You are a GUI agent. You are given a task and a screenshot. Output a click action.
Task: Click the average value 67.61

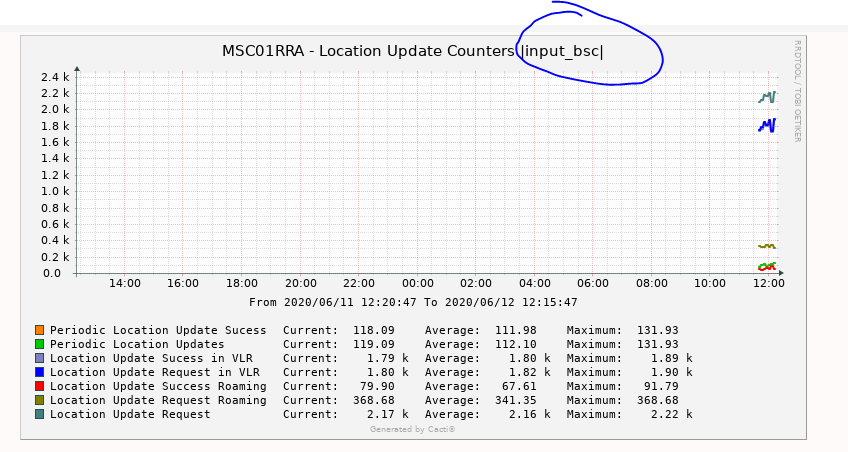(519, 386)
